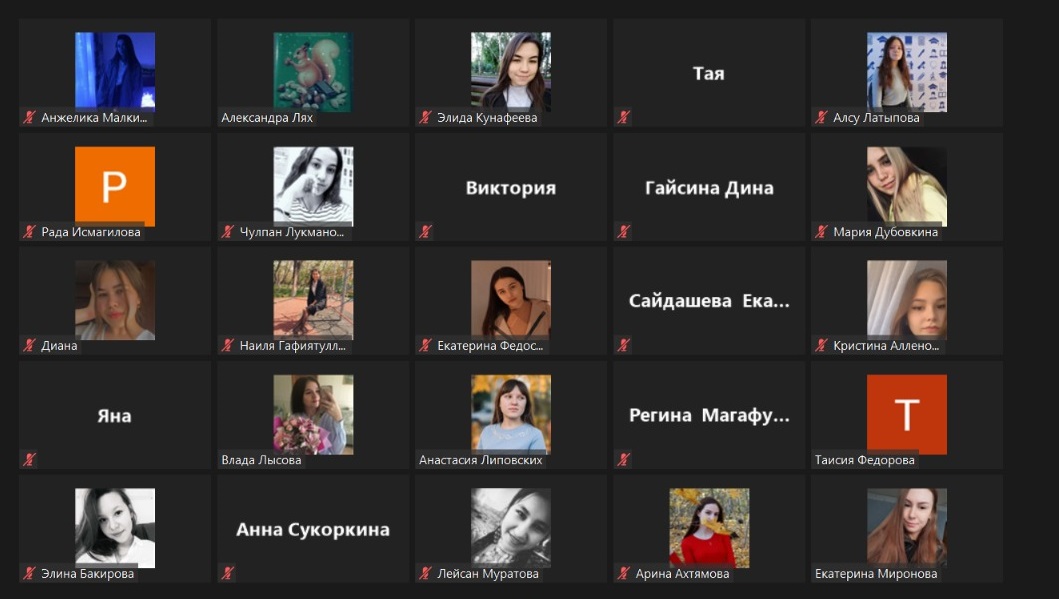Click muted mic icon on Анна Сукоркина tile
The height and width of the screenshot is (599, 1059).
coord(228,573)
